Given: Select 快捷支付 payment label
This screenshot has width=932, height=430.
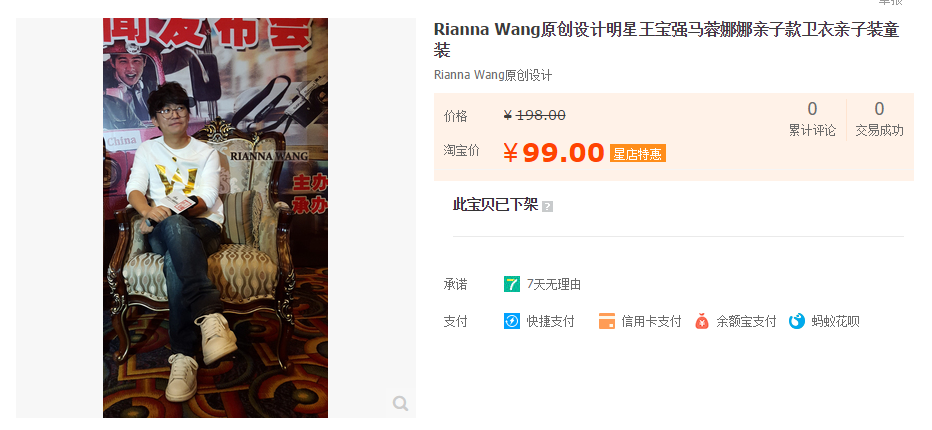Looking at the screenshot, I should point(550,322).
